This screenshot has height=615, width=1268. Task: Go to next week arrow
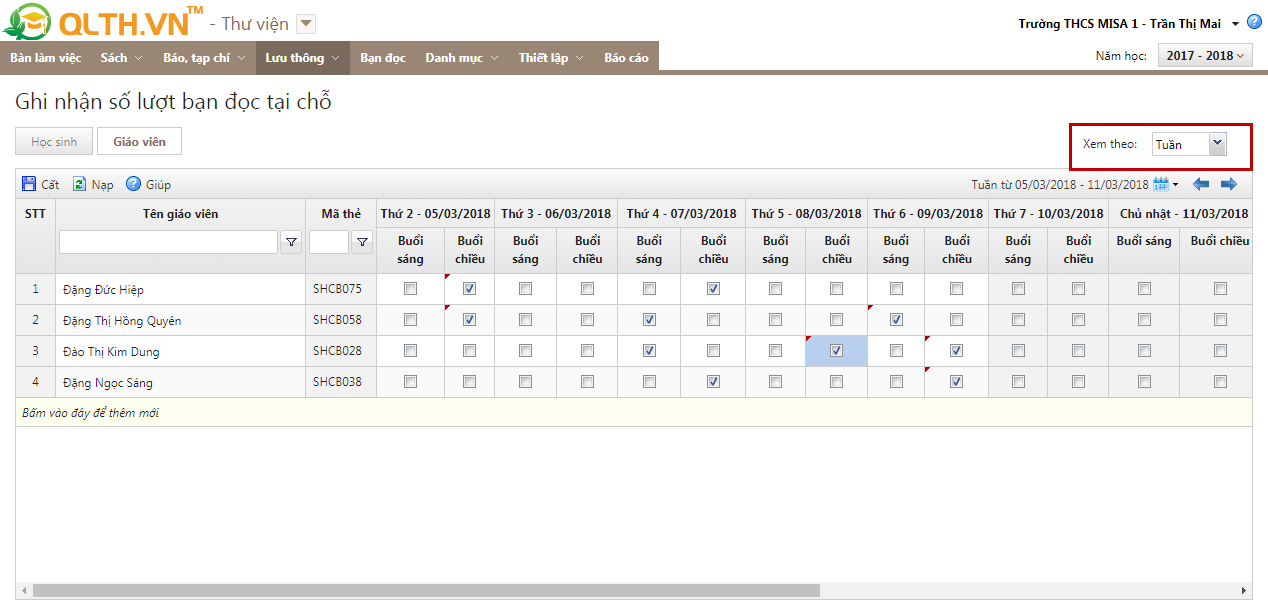(x=1229, y=184)
